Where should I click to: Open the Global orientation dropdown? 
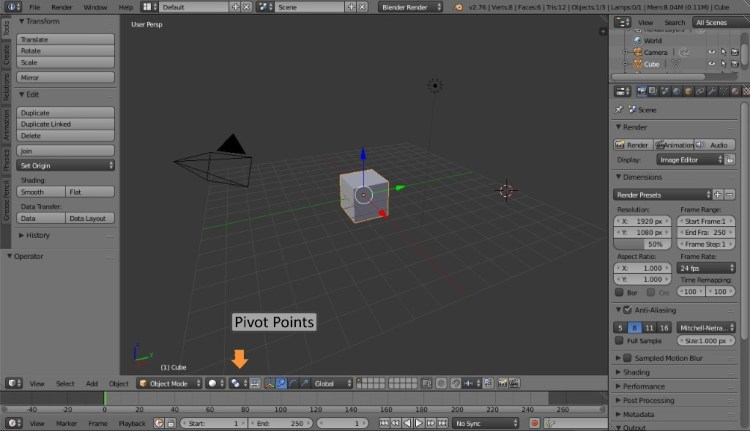(x=332, y=383)
